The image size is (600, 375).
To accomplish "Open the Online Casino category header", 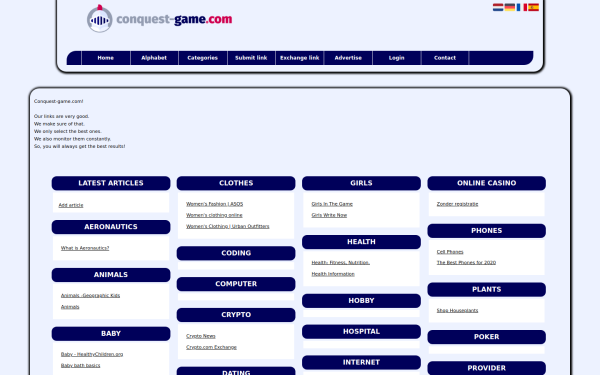I will 487,183.
